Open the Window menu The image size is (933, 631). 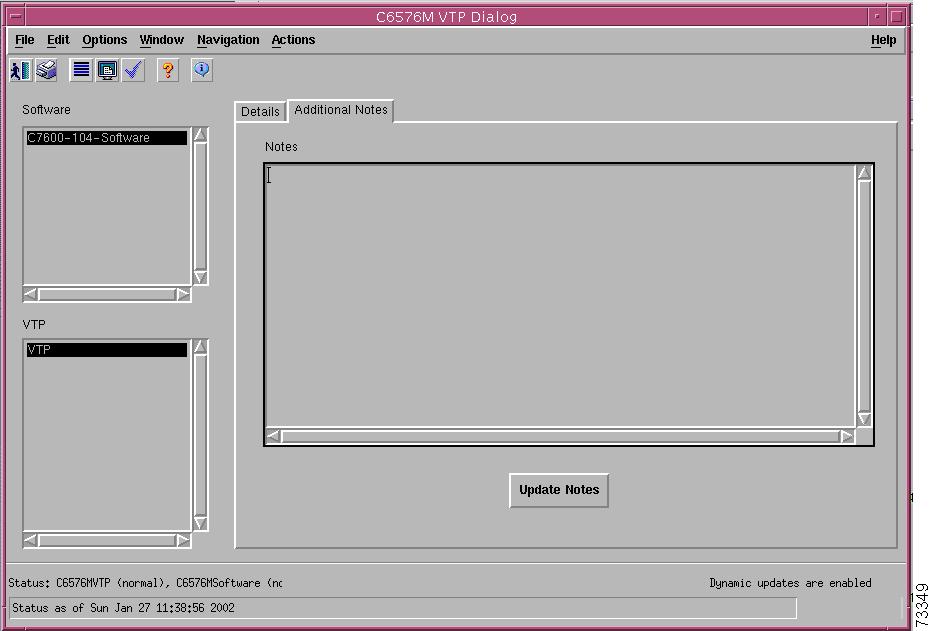(162, 40)
